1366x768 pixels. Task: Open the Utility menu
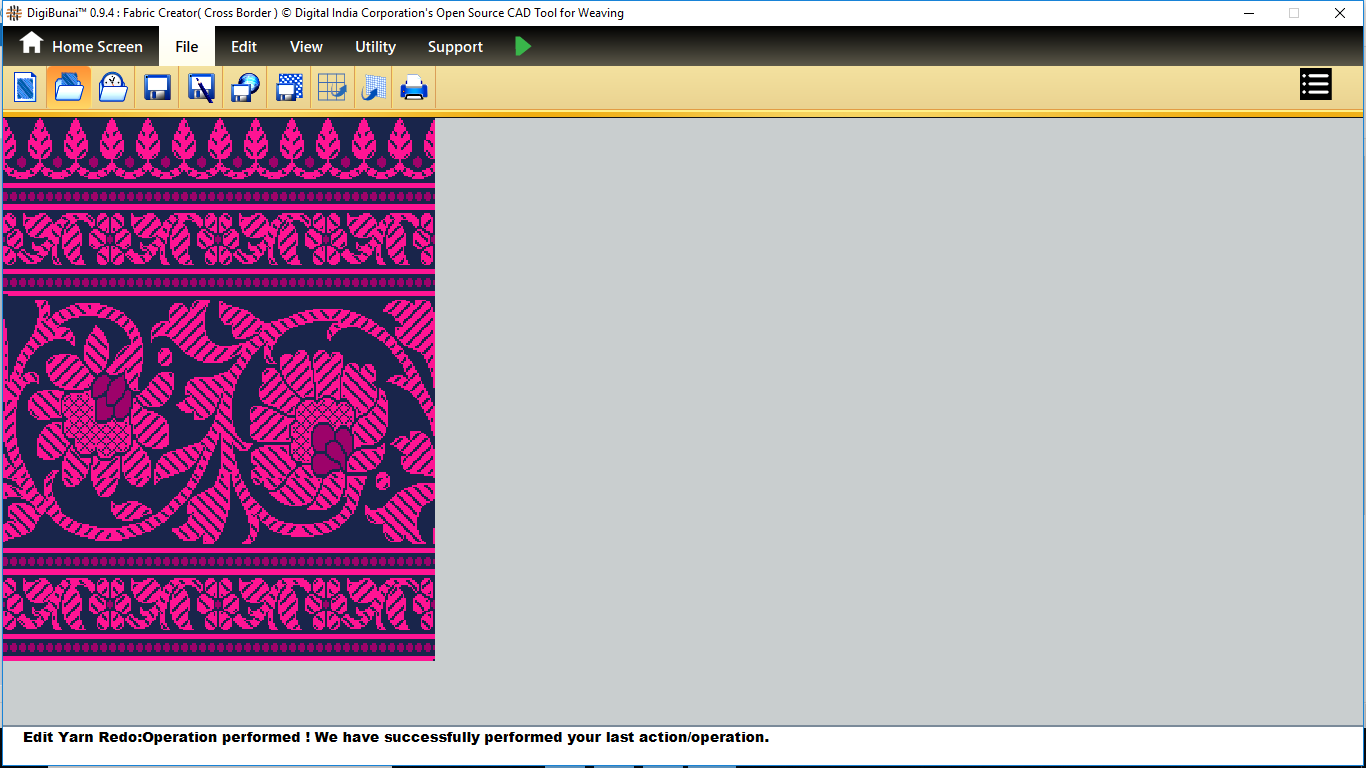(375, 47)
